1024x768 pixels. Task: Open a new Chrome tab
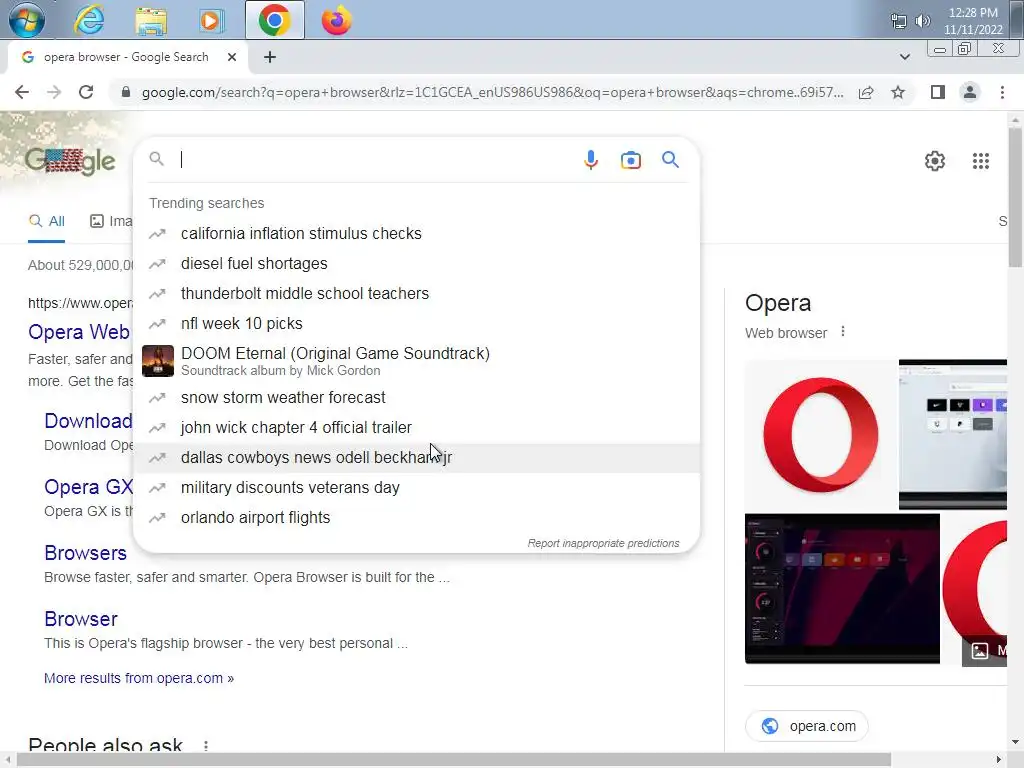click(270, 57)
